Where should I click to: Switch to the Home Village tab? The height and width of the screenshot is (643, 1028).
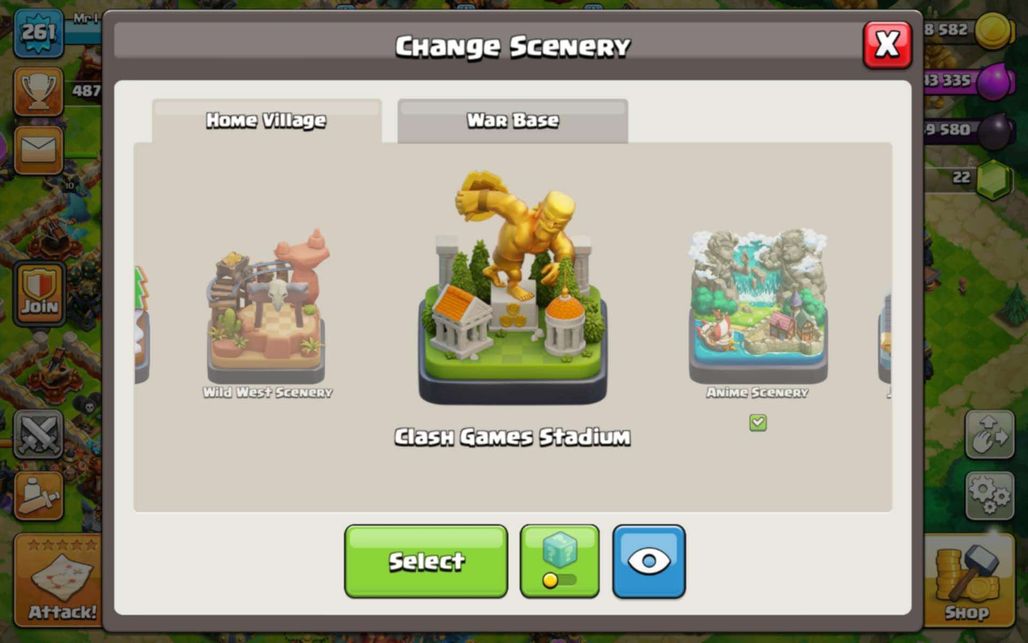[266, 121]
